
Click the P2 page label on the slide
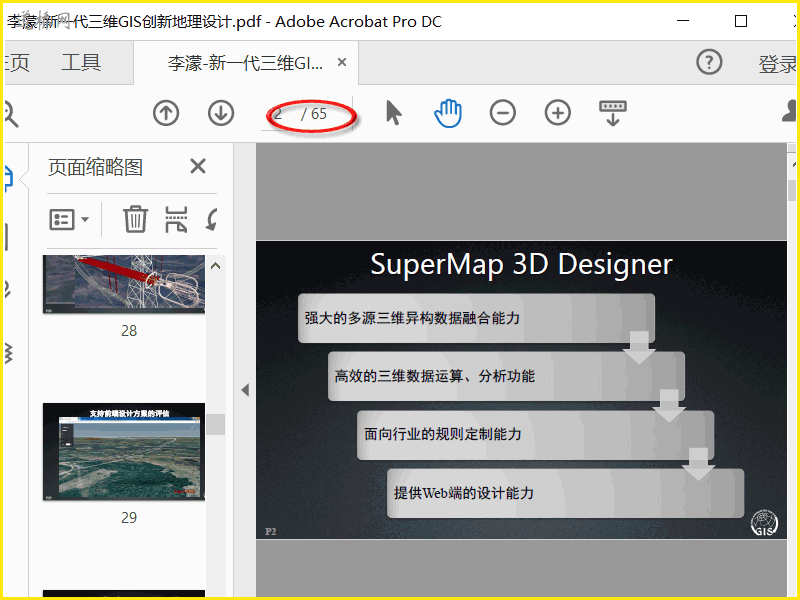point(270,532)
